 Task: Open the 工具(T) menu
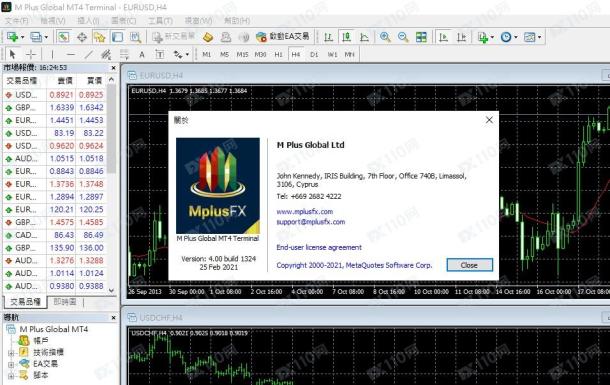coord(160,21)
